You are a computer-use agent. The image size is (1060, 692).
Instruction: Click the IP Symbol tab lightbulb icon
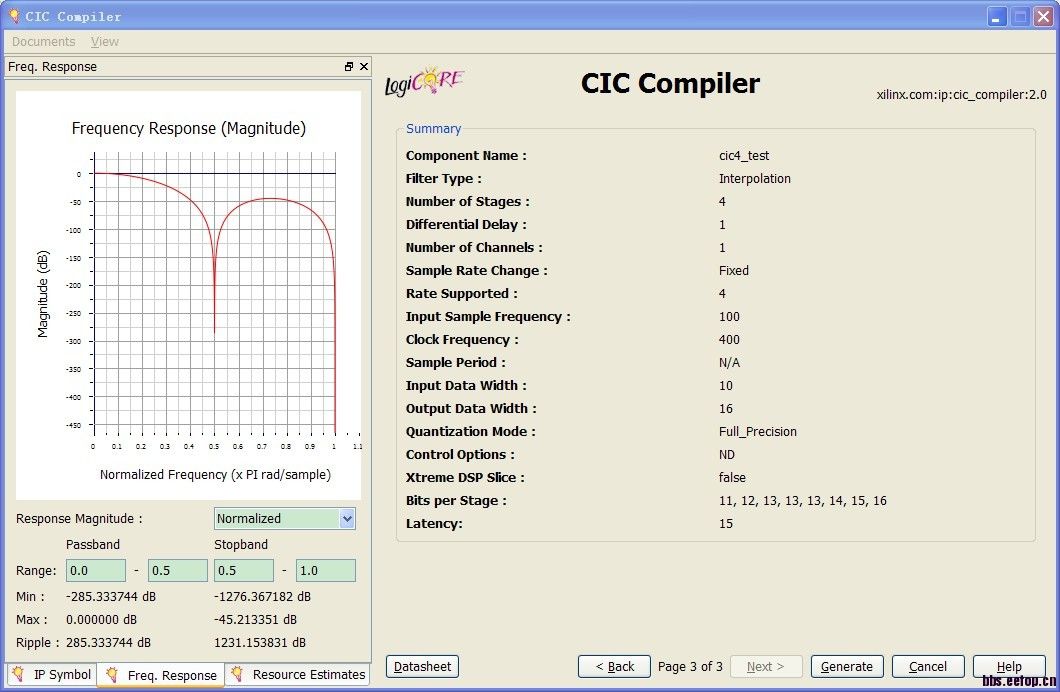point(18,674)
